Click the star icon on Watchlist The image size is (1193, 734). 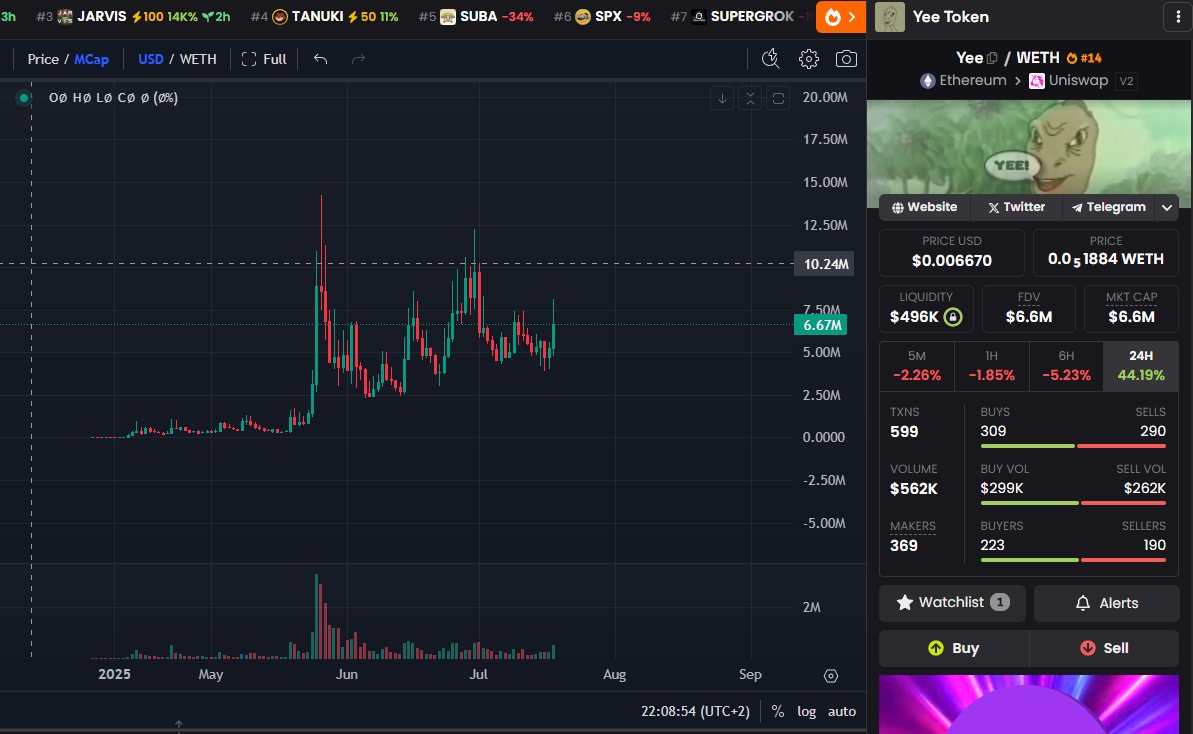pos(905,602)
